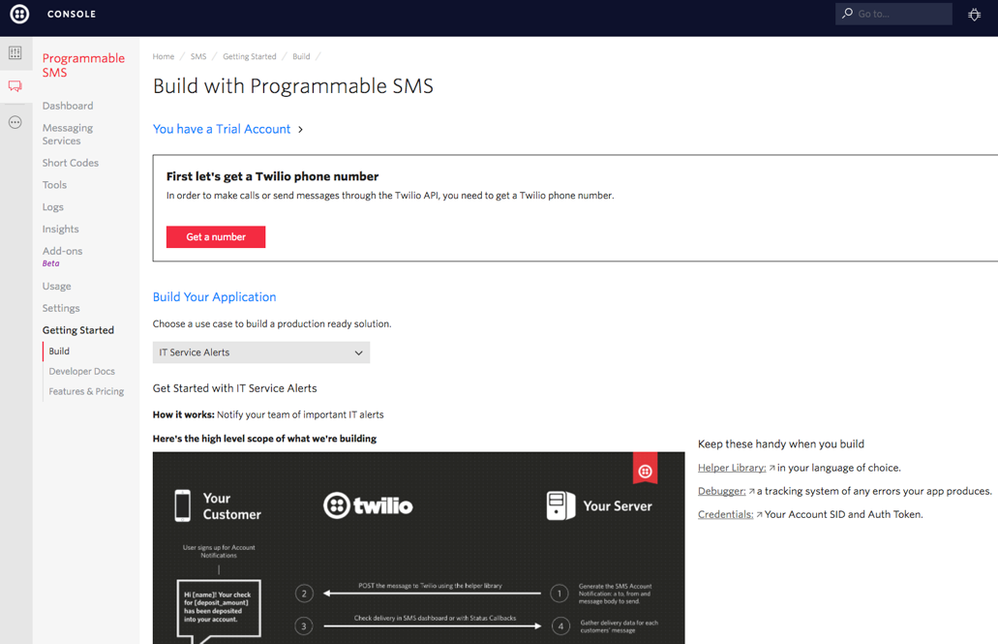Open Messaging Services in the sidebar
This screenshot has width=998, height=644.
[x=67, y=134]
